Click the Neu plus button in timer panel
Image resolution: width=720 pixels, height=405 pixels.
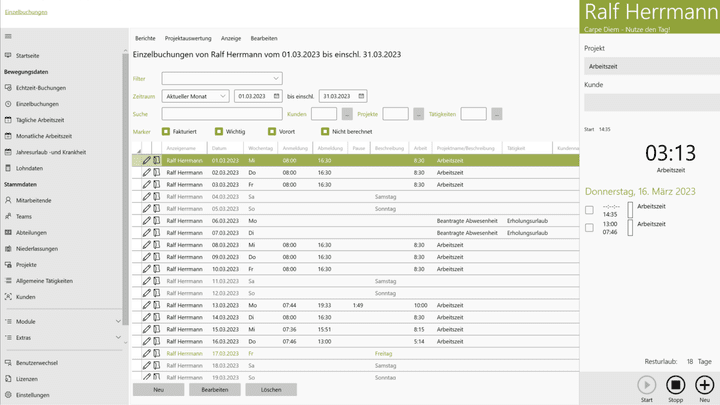click(704, 385)
